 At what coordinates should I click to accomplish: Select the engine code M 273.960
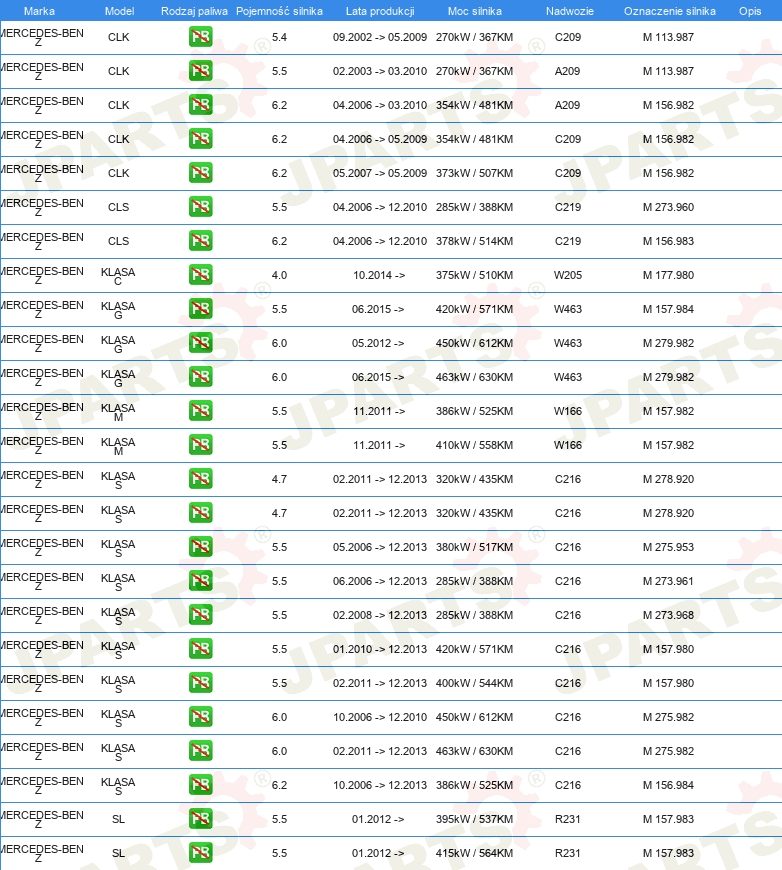(668, 207)
